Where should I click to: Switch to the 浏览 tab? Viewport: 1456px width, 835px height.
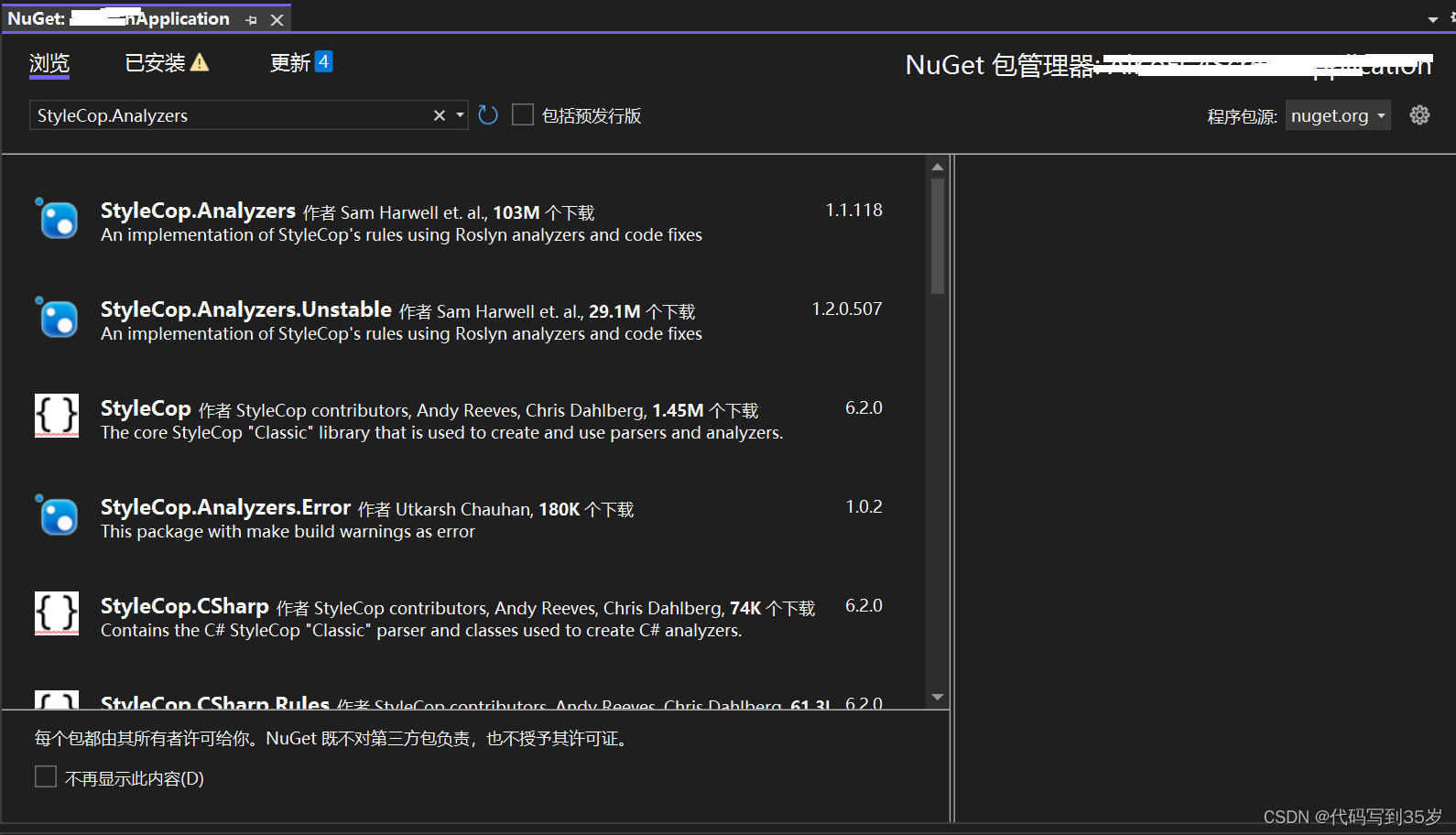click(x=49, y=62)
